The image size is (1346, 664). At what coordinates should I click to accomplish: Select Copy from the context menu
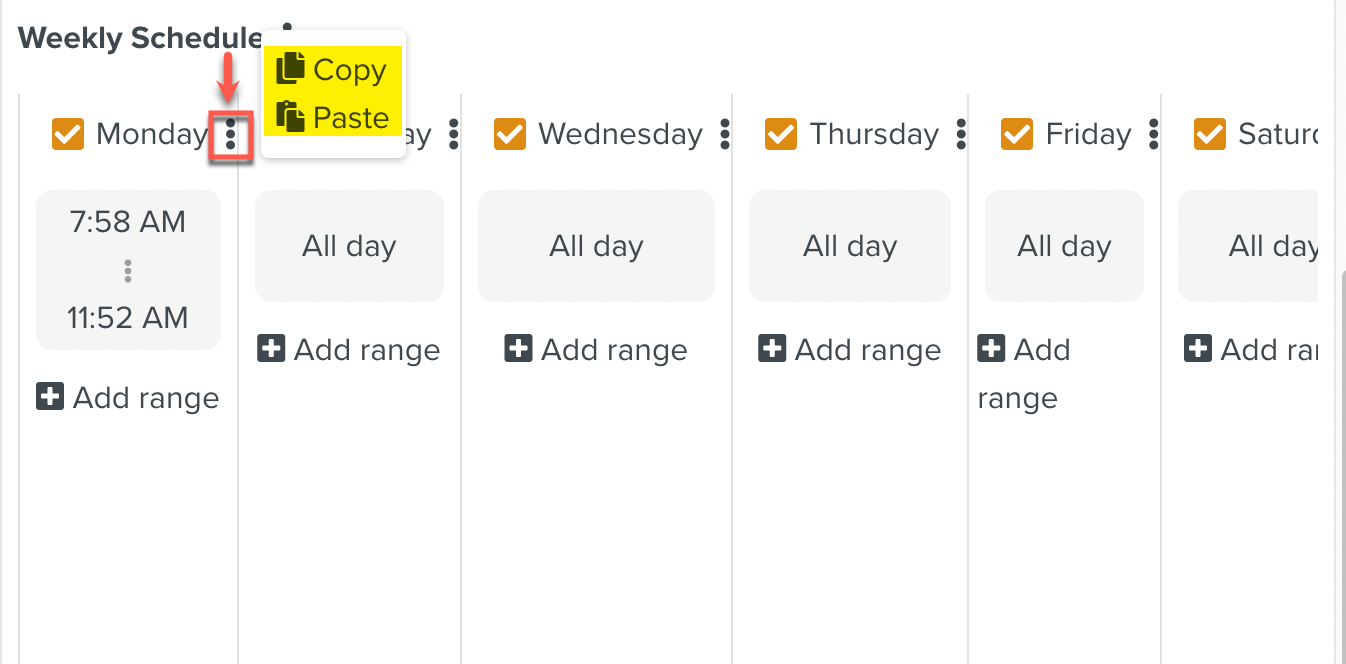(x=349, y=70)
